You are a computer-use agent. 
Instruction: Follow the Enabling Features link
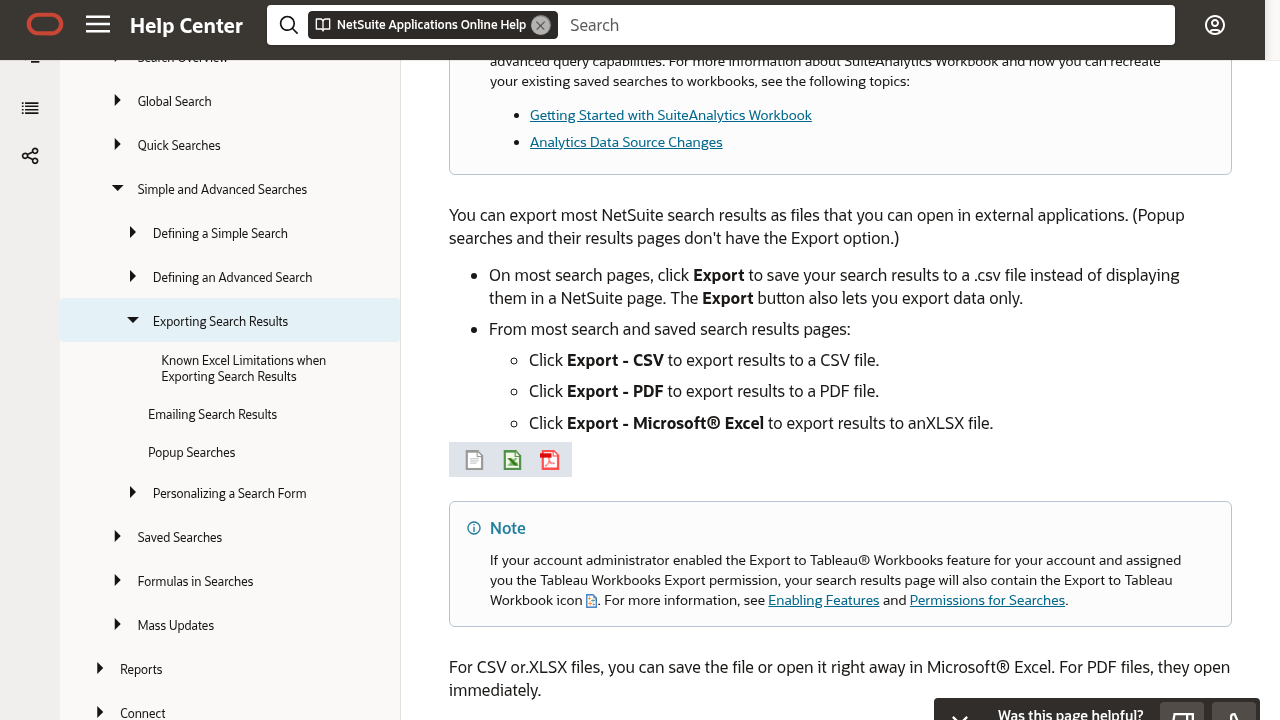(824, 600)
